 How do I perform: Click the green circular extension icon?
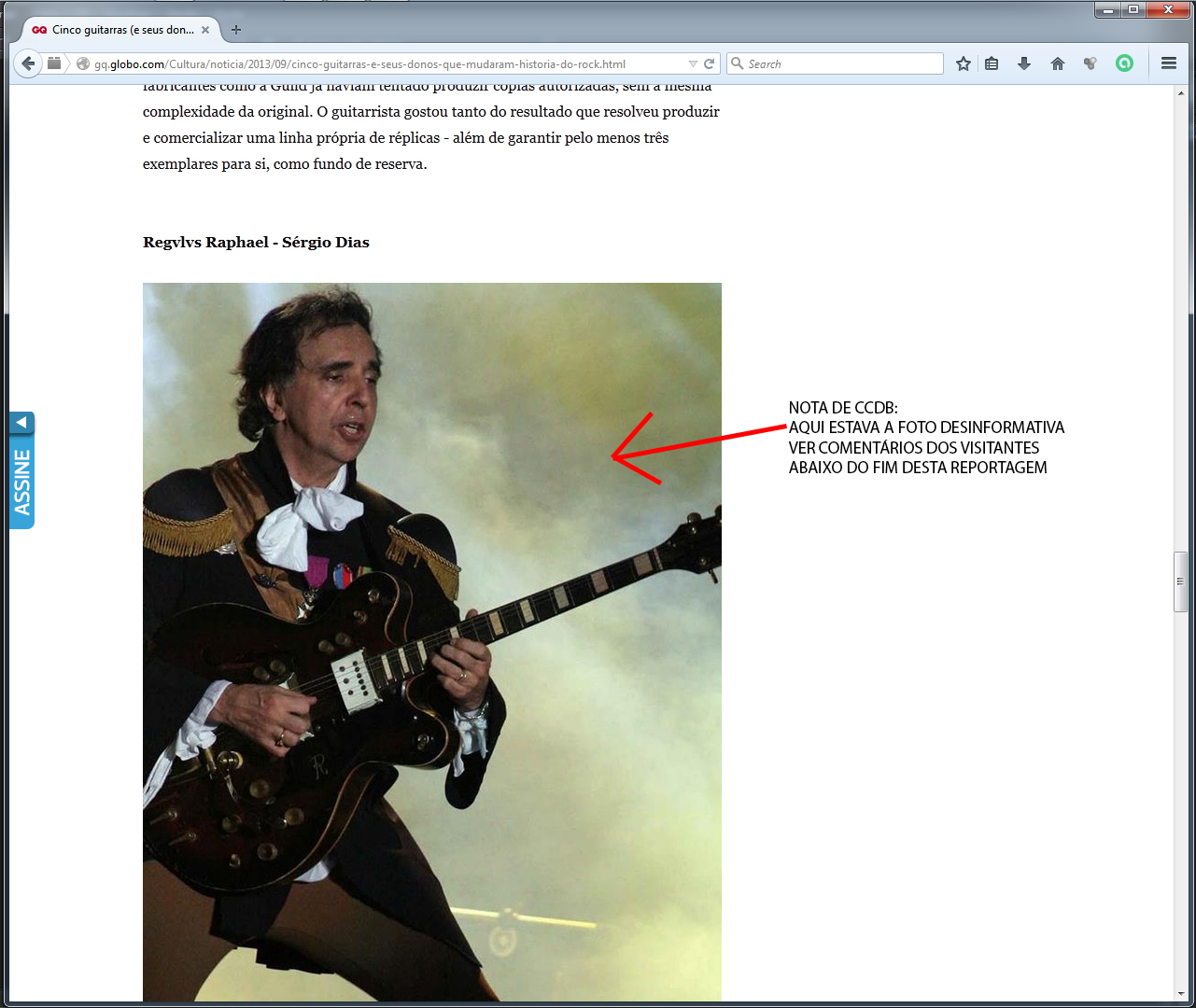click(x=1124, y=63)
